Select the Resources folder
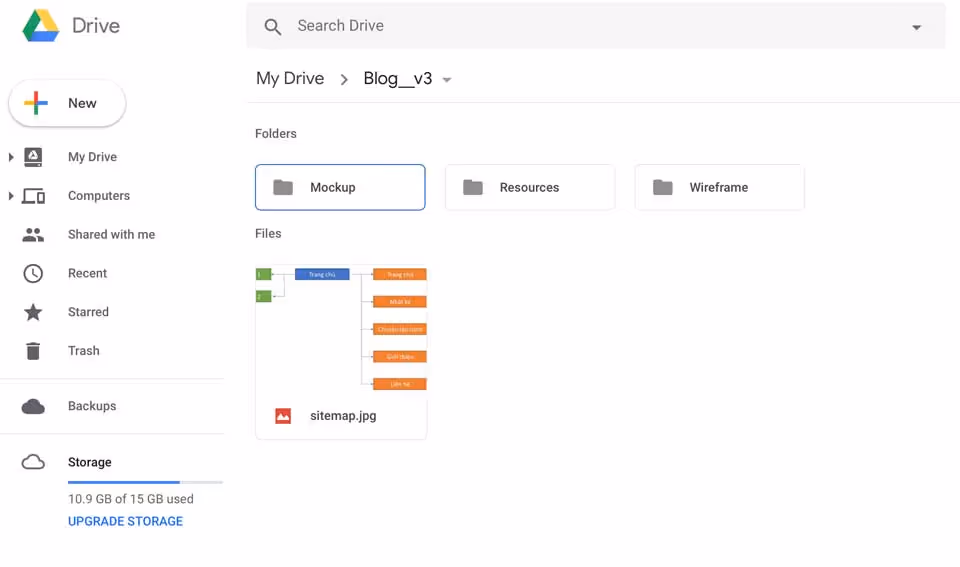960x567 pixels. click(x=530, y=187)
